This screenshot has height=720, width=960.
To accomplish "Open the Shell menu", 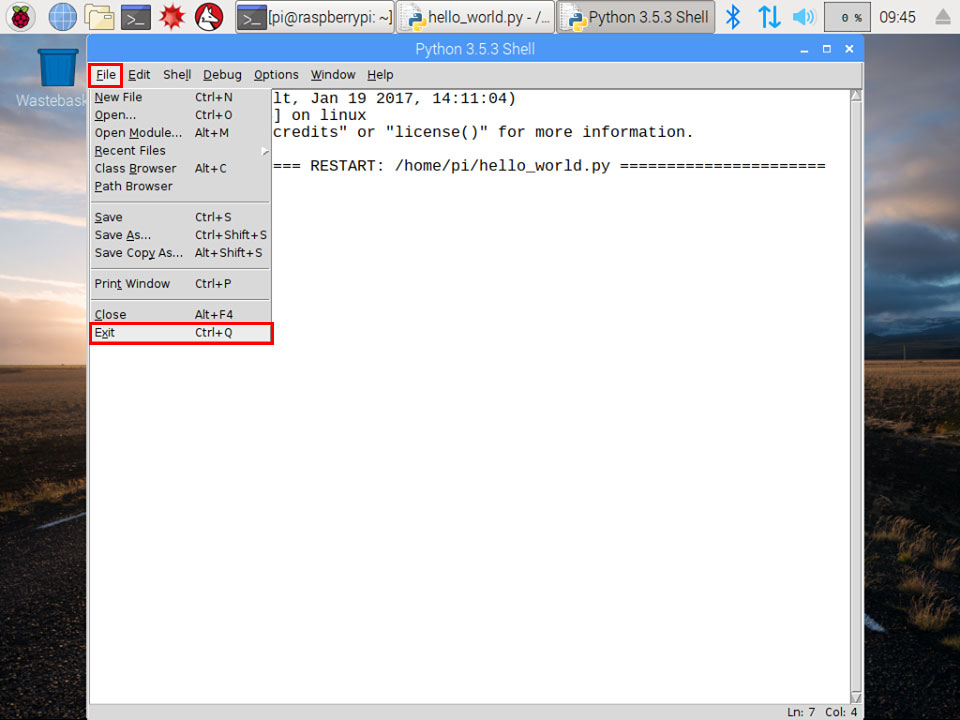I will [x=177, y=75].
